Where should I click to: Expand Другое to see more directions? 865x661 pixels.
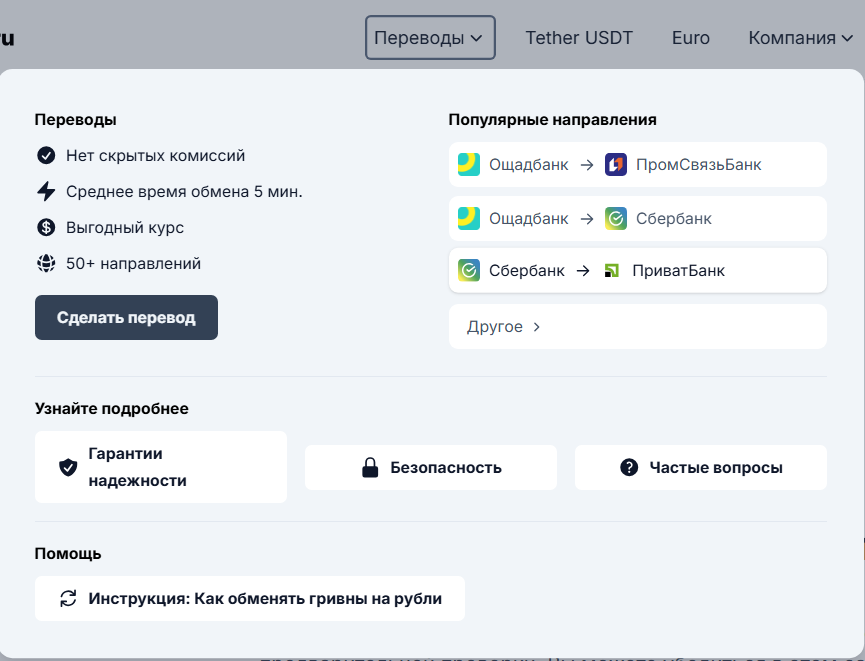pos(503,327)
